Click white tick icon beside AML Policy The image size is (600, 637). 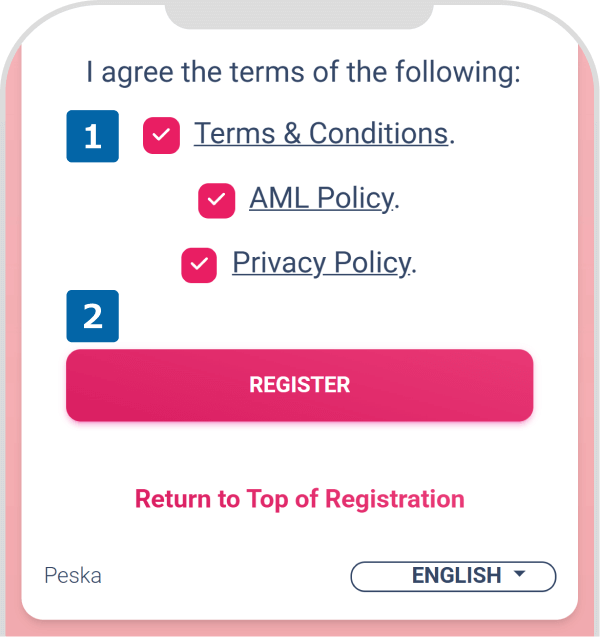pos(216,200)
